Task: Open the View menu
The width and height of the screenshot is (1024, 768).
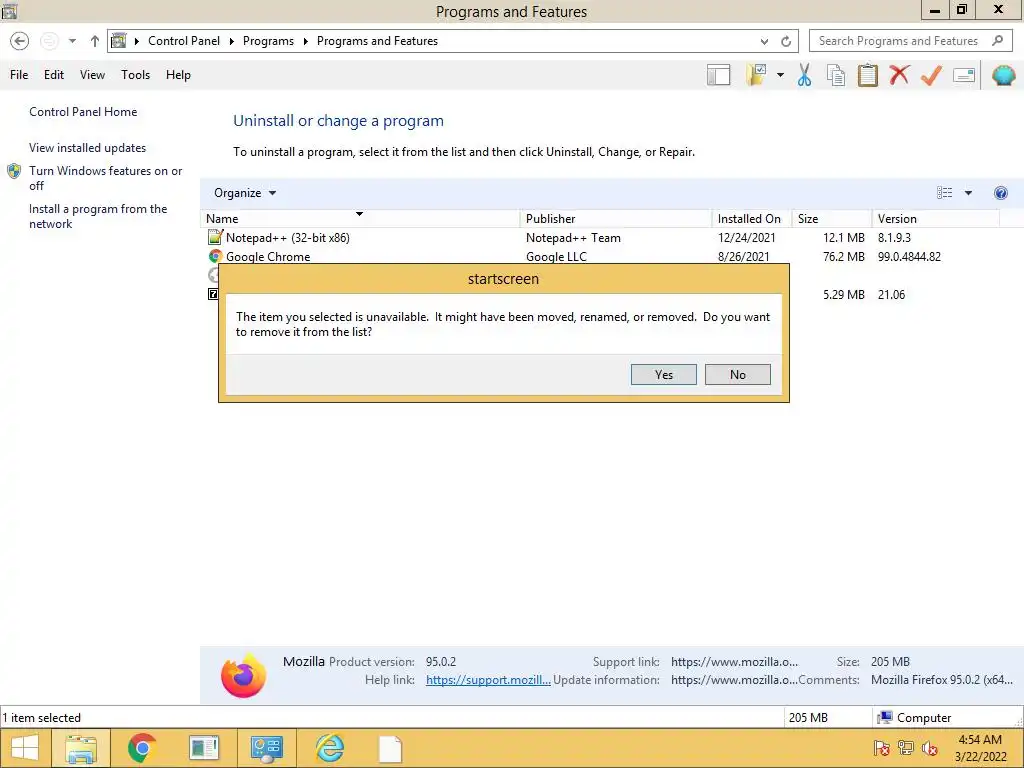Action: pyautogui.click(x=92, y=75)
